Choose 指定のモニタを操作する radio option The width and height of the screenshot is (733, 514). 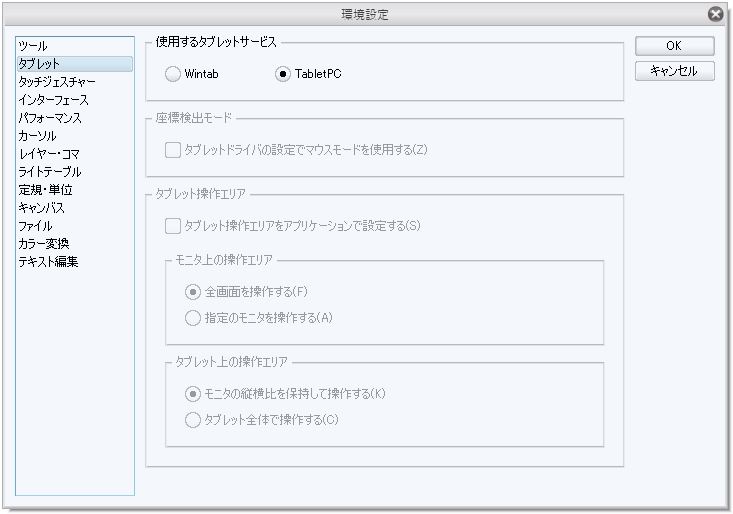pos(193,318)
